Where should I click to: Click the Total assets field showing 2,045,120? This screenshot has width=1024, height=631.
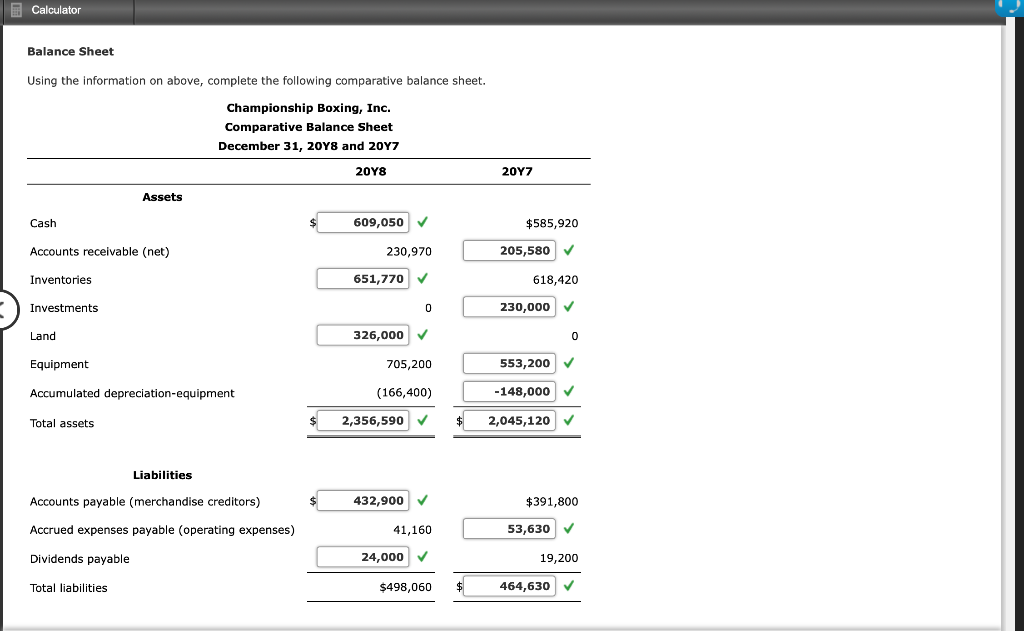point(509,419)
